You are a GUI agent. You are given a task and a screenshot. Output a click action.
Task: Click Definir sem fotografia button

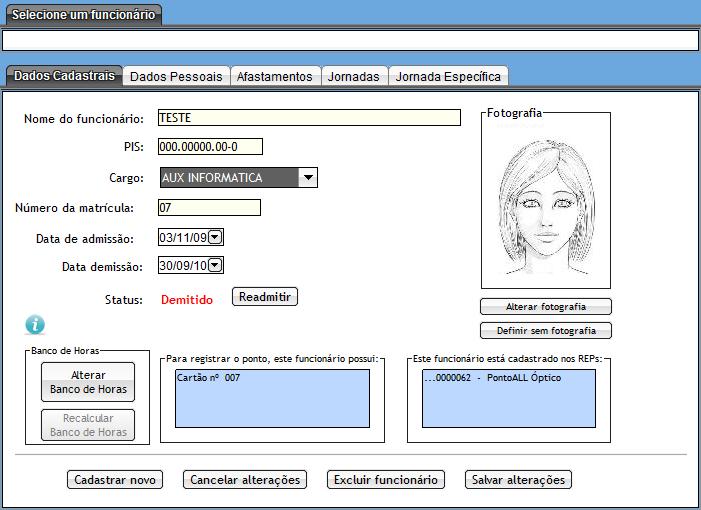coord(546,331)
